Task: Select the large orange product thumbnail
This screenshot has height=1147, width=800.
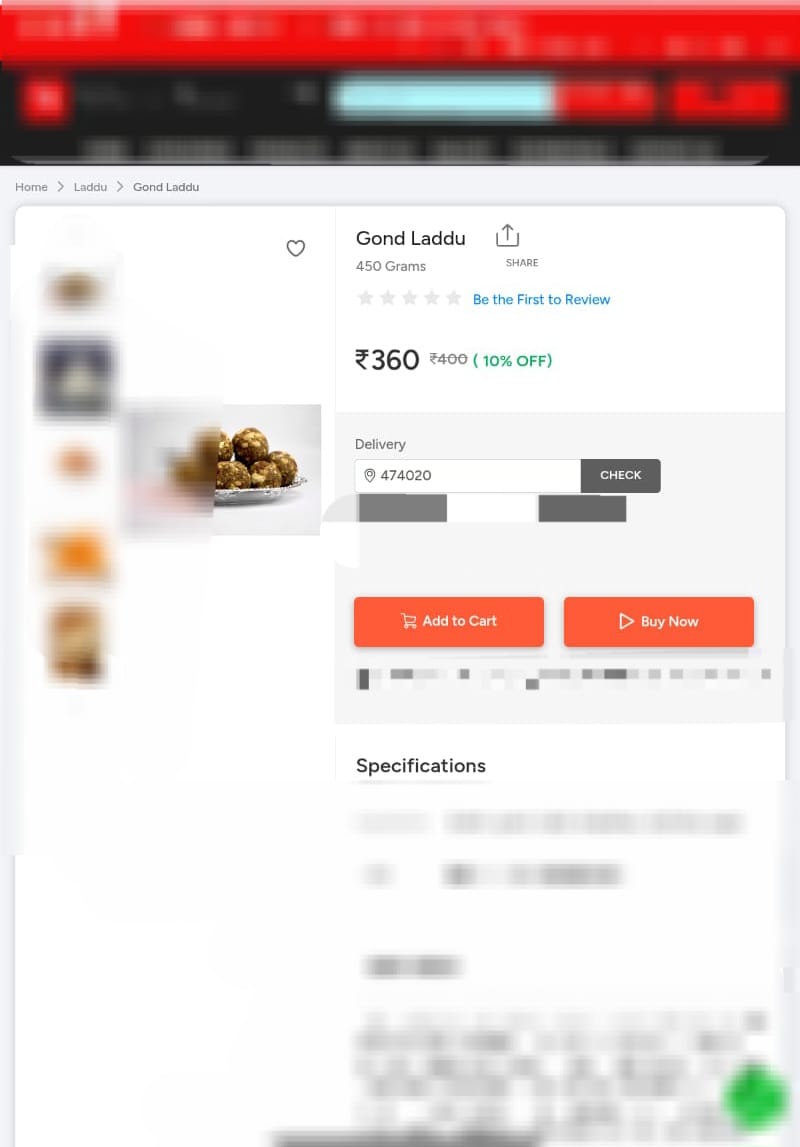Action: (76, 555)
